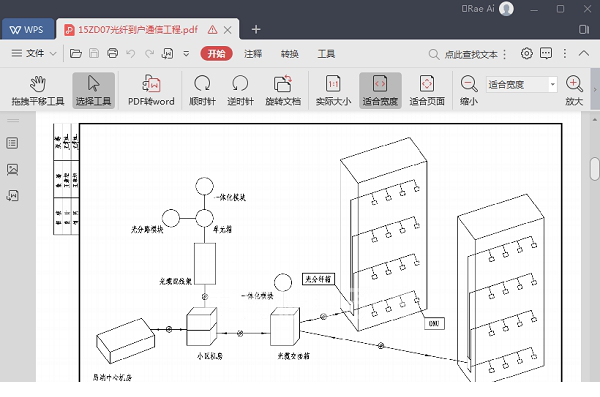The width and height of the screenshot is (600, 397).
Task: Click the save icon in quick toolbar
Action: [94, 53]
